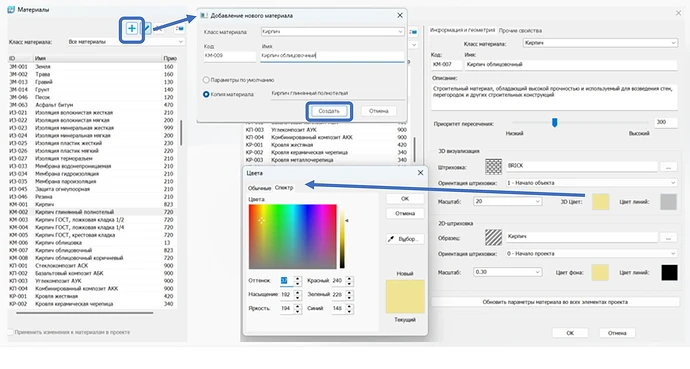690x369 pixels.
Task: Click the Красный stepper arrows
Action: (x=349, y=281)
